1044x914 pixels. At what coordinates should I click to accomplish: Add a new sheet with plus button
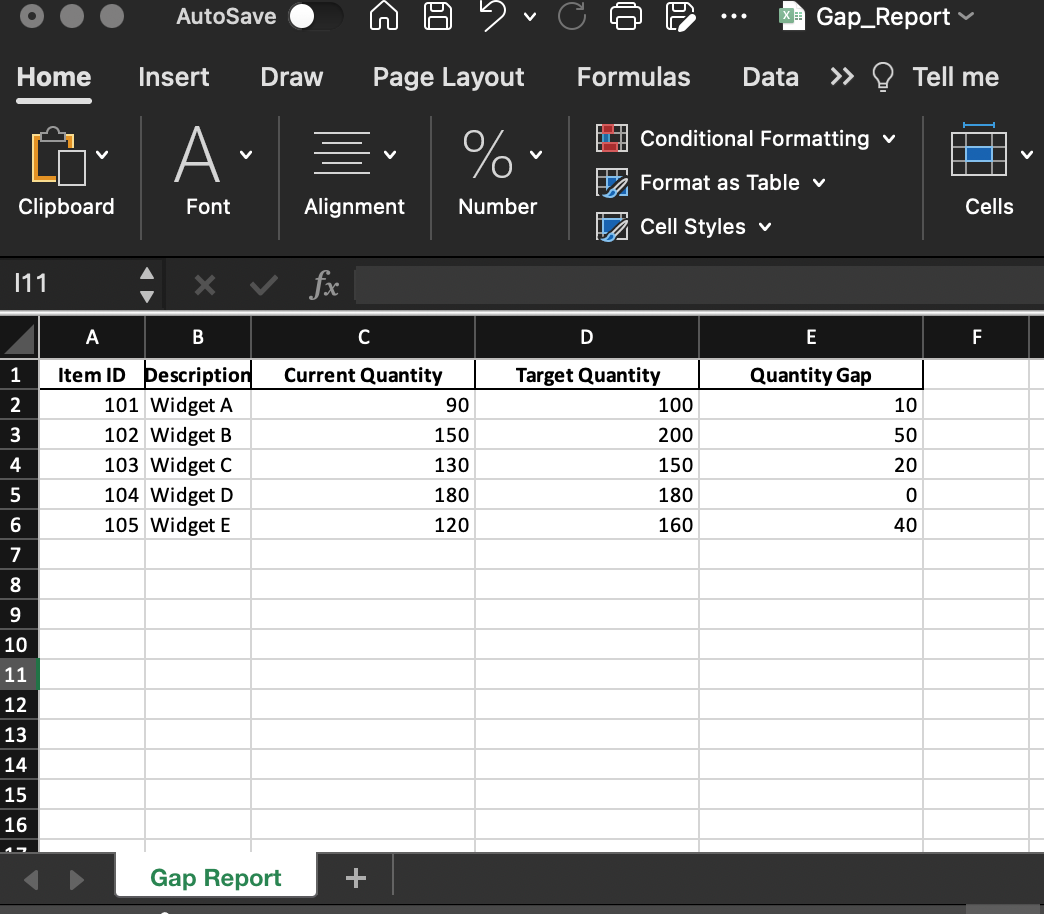point(355,878)
